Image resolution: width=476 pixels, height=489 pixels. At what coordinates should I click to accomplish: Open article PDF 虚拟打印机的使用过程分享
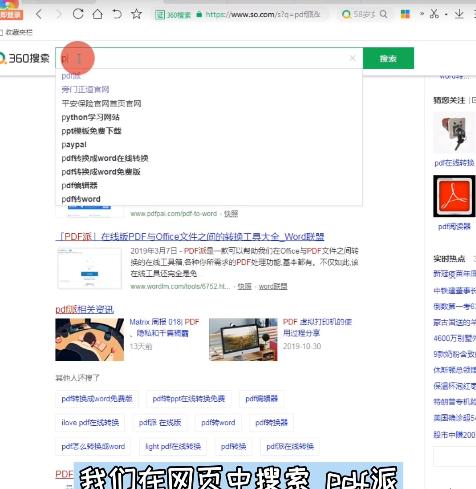[x=317, y=327]
